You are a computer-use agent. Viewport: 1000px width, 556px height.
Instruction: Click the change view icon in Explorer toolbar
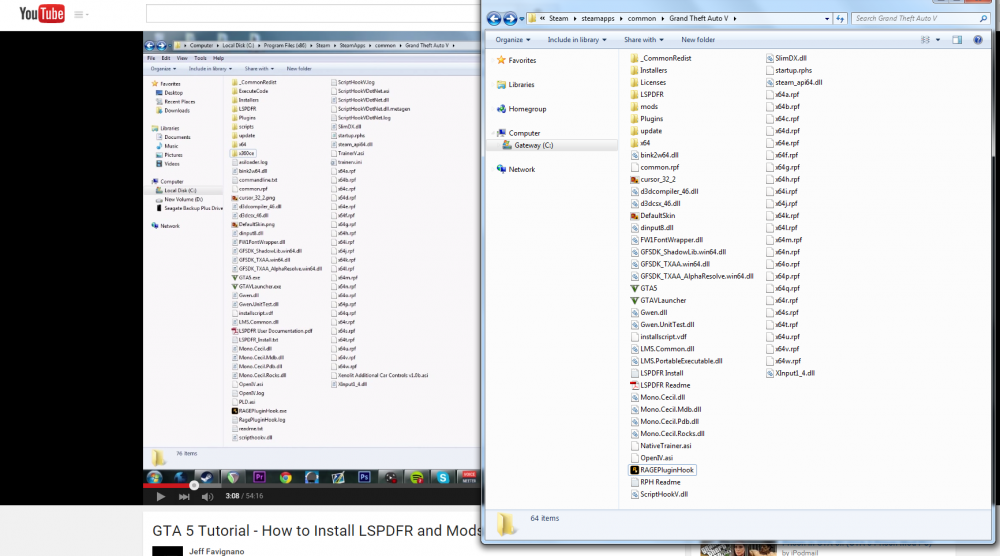pyautogui.click(x=925, y=40)
